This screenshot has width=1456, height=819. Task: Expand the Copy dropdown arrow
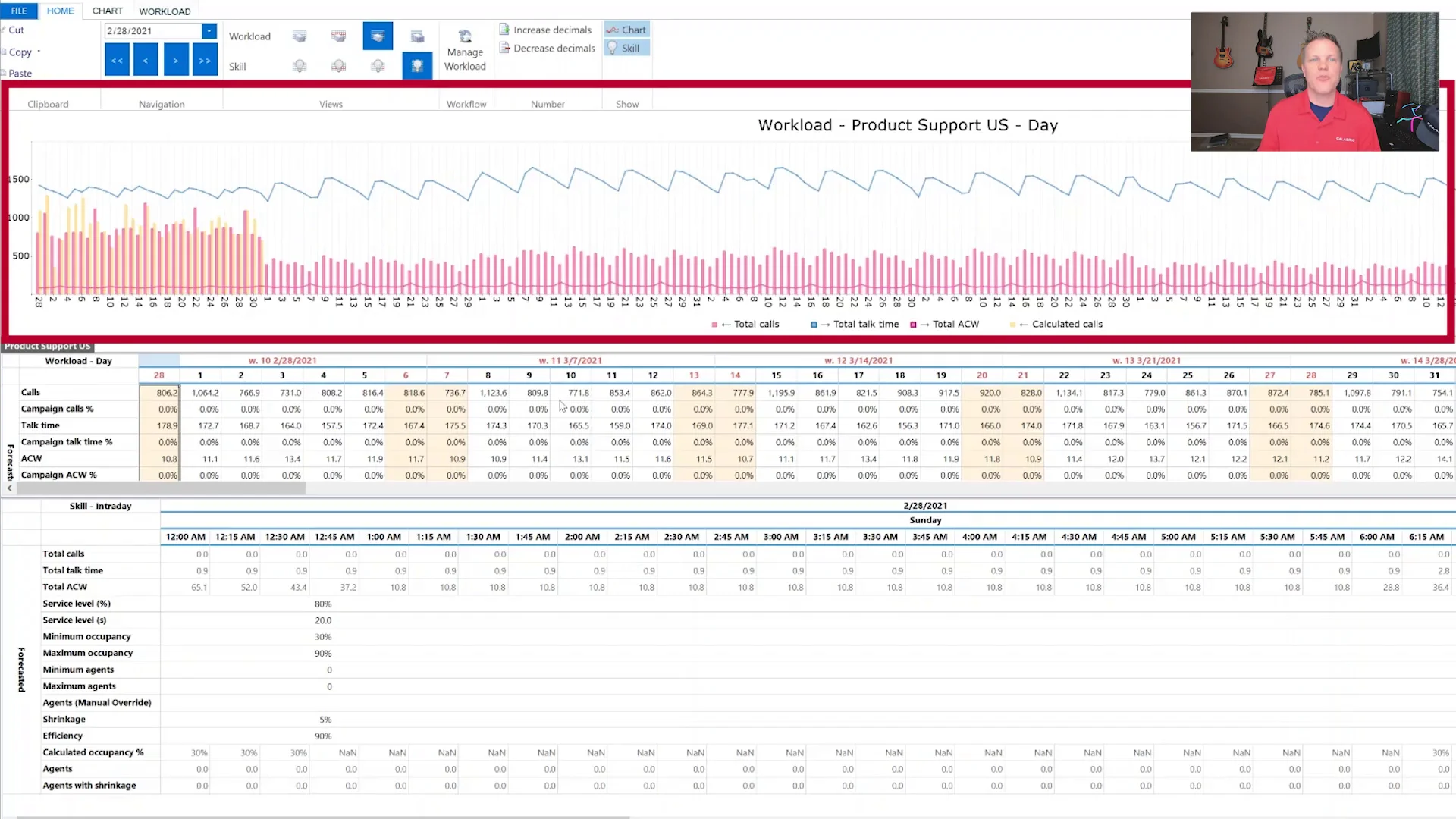[39, 52]
